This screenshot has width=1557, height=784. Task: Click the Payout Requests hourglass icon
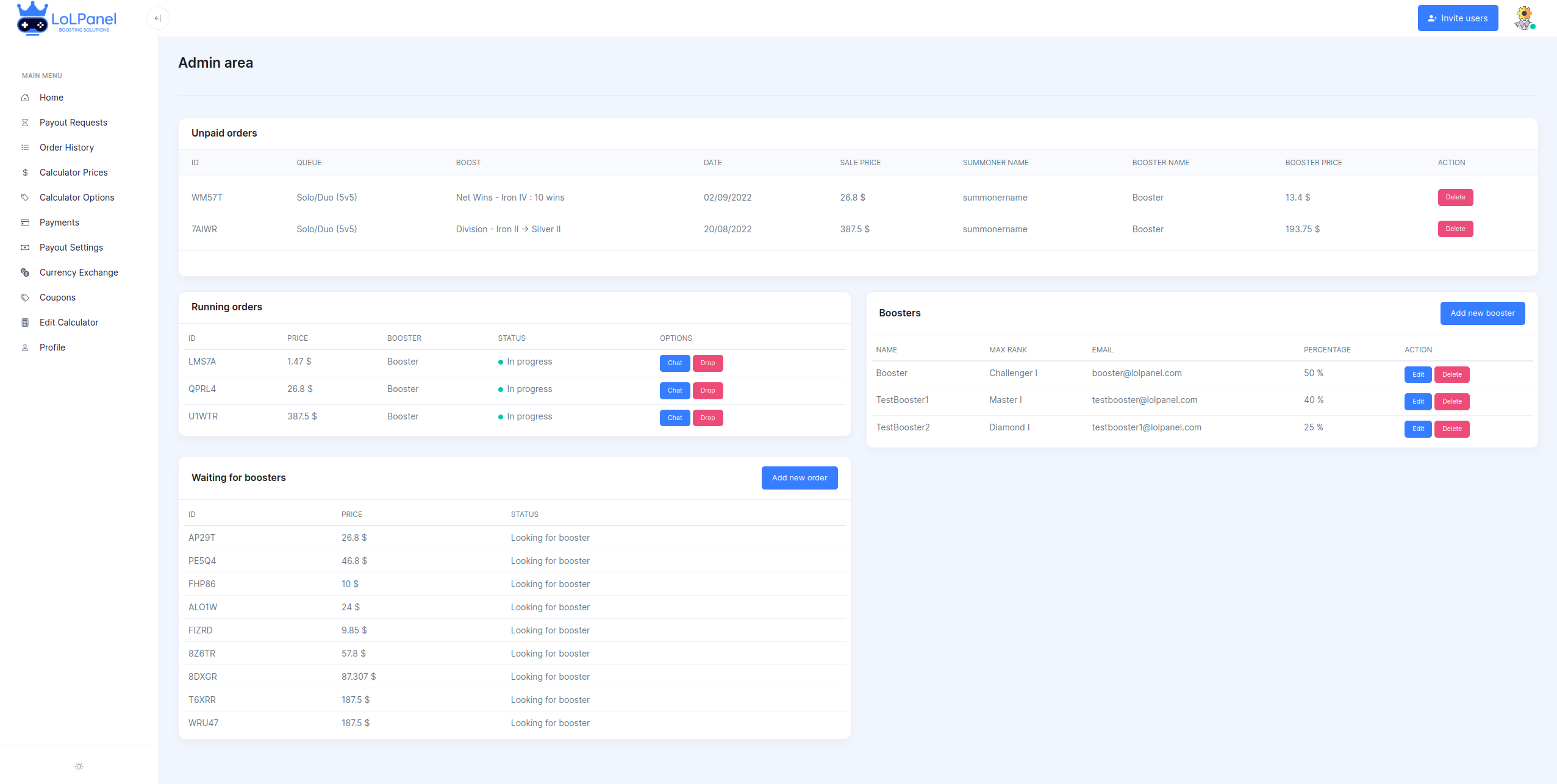(x=25, y=123)
